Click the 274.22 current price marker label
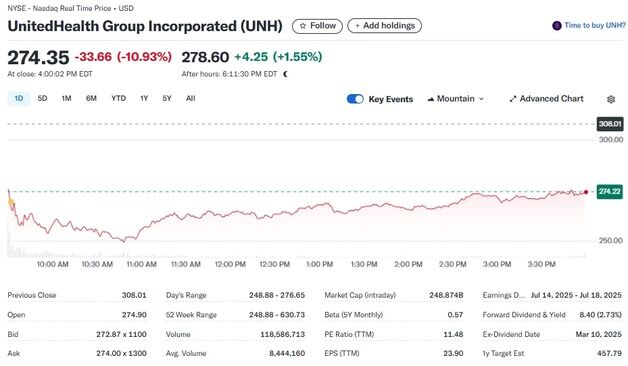 coord(610,191)
